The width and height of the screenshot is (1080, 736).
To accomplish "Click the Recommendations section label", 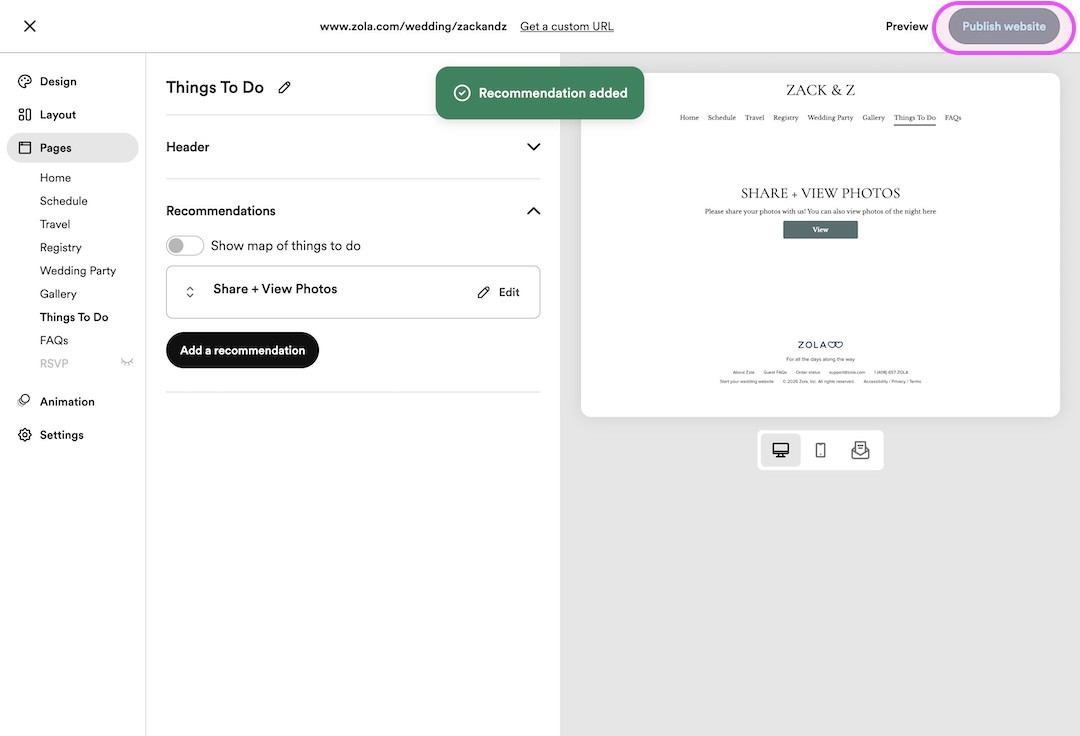I will [220, 211].
